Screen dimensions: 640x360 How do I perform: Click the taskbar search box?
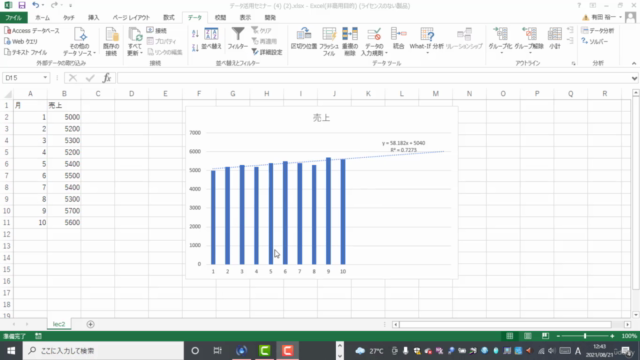point(103,351)
